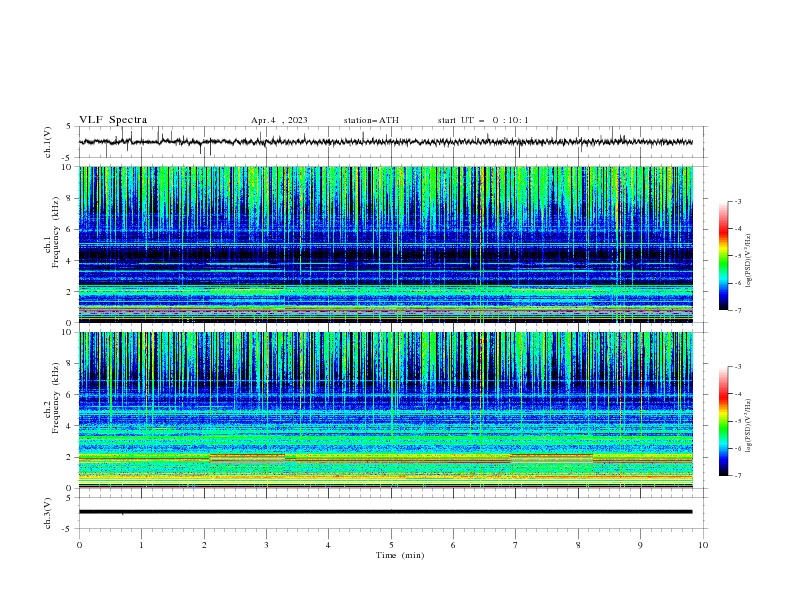Click the "Time (min)" axis label
This screenshot has height=612, width=792.
pyautogui.click(x=400, y=555)
